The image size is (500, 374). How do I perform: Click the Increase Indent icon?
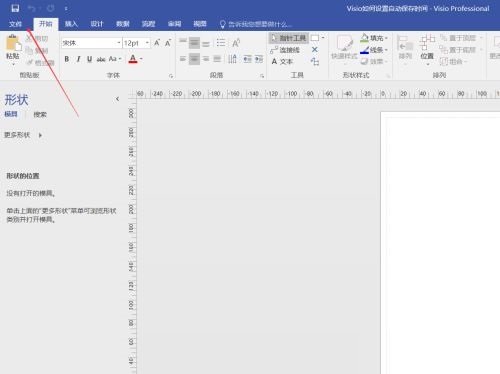[x=259, y=59]
